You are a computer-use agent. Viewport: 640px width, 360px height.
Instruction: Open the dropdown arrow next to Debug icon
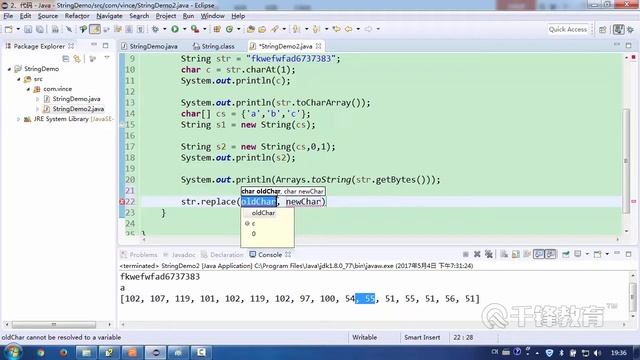tap(164, 29)
